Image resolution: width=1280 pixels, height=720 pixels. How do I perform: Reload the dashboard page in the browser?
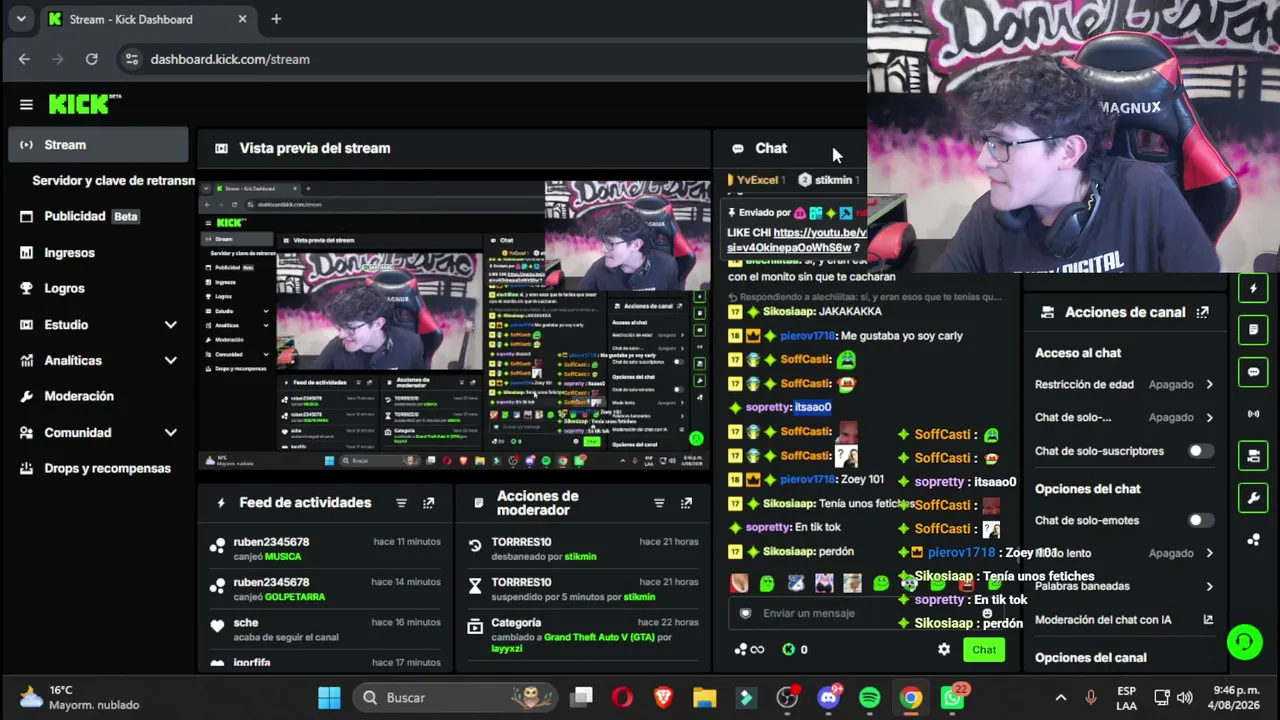point(92,59)
